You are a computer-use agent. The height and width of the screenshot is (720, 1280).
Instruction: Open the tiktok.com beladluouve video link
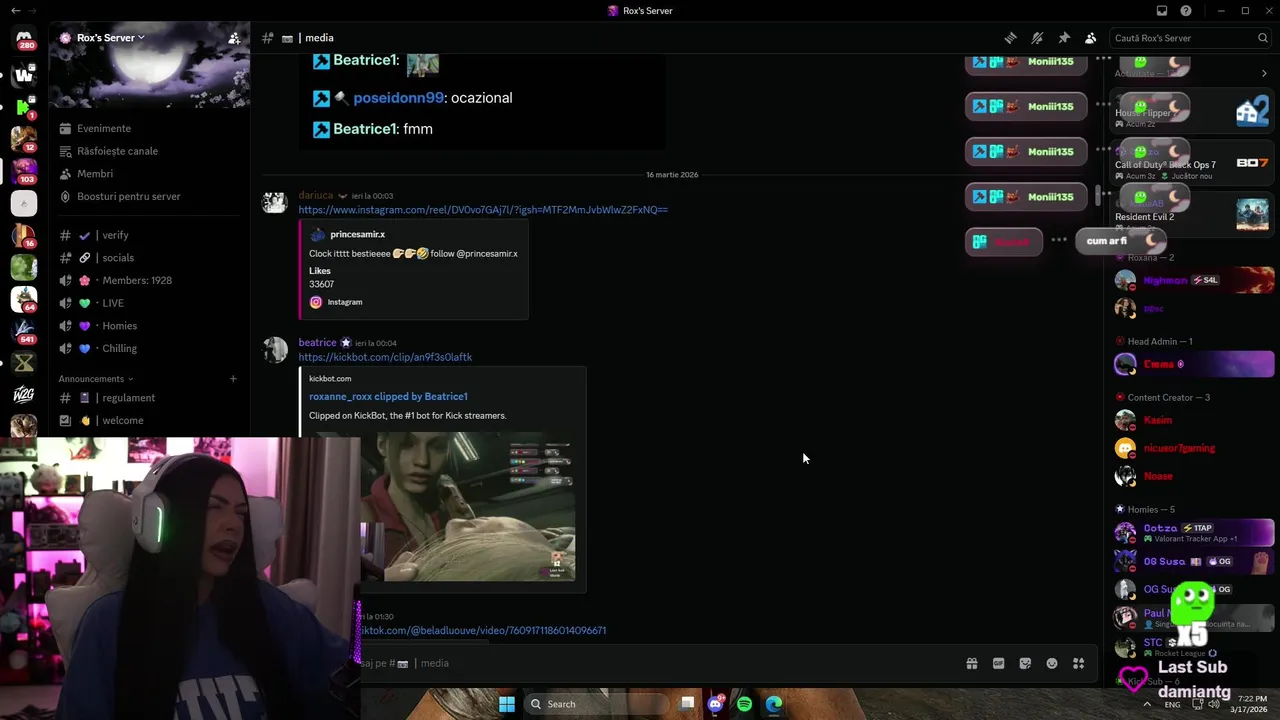tap(483, 631)
